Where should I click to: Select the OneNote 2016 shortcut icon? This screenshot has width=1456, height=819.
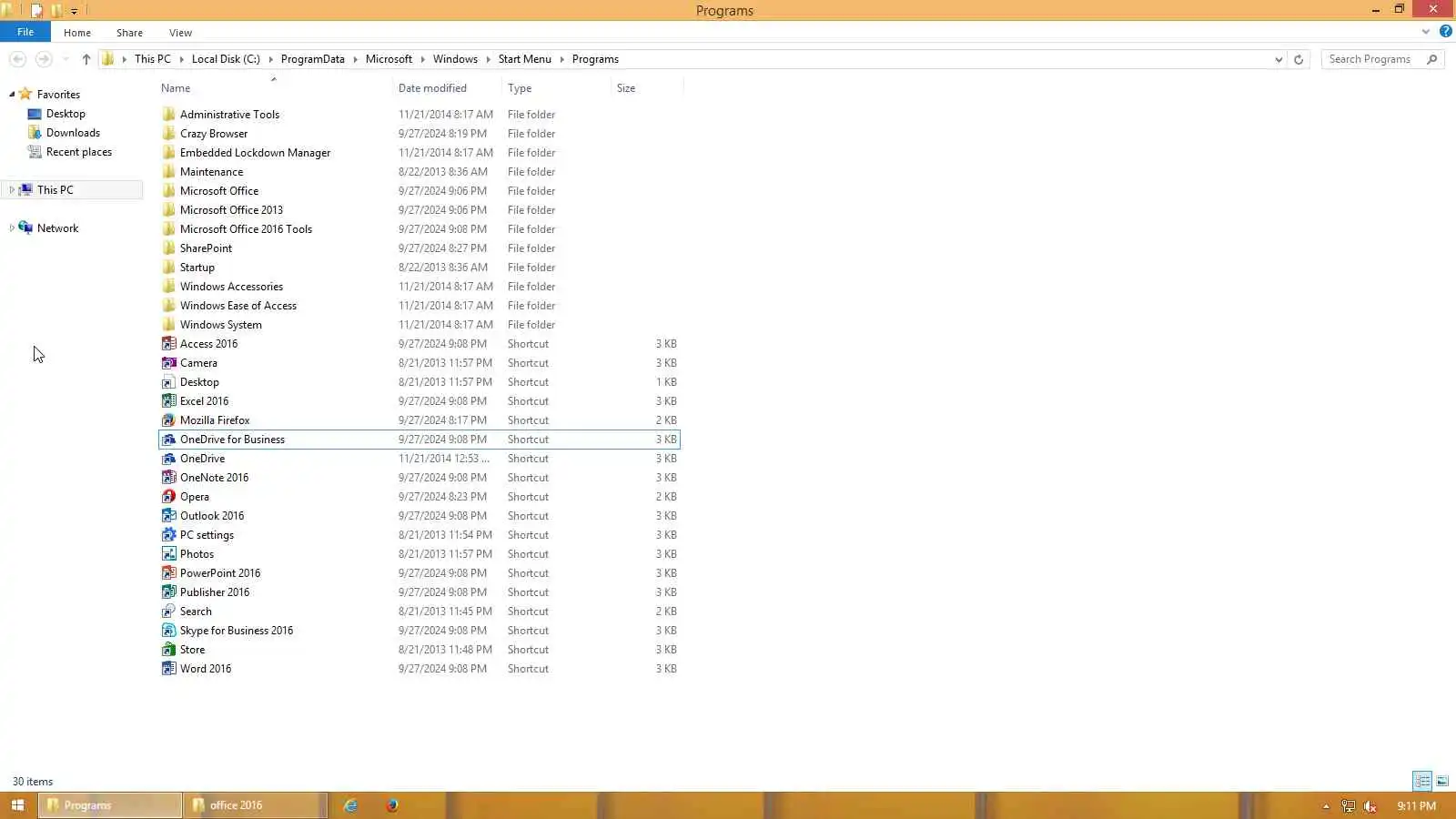click(x=168, y=478)
